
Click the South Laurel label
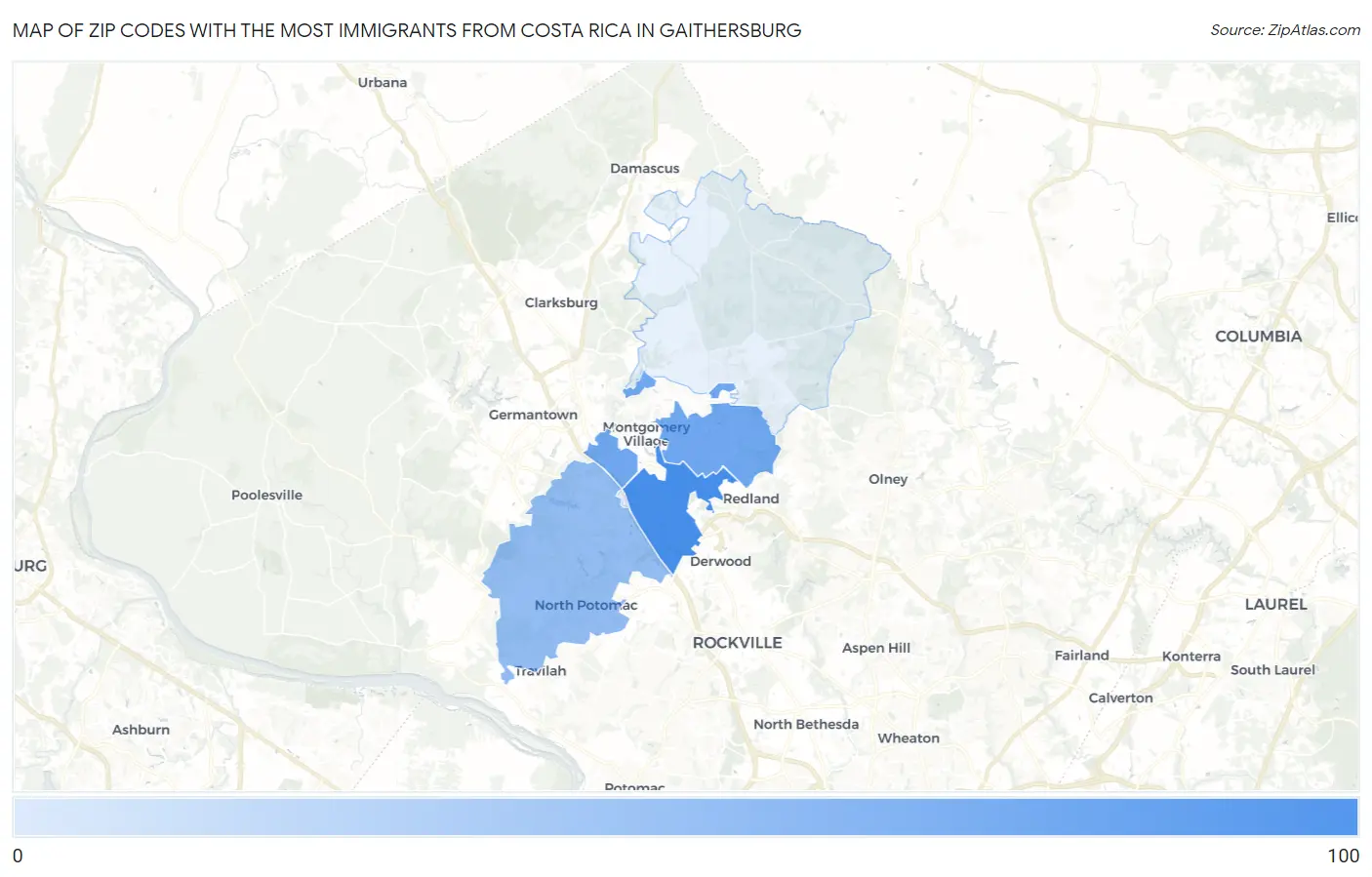pos(1272,670)
